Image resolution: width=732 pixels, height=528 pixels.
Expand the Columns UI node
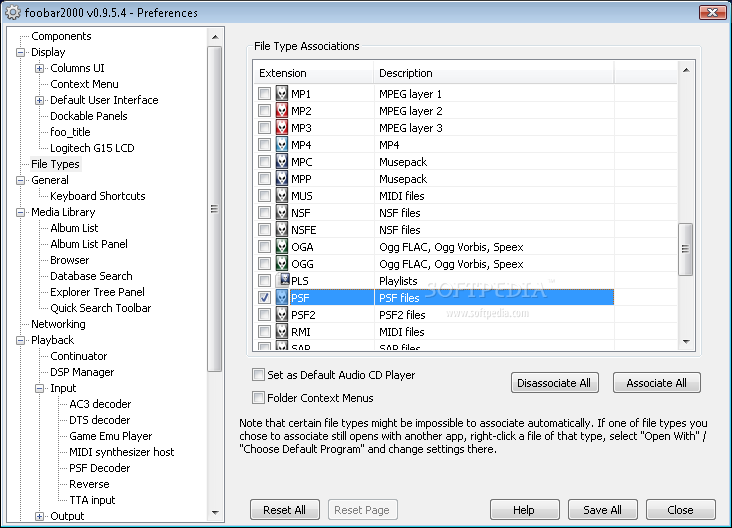tap(40, 68)
